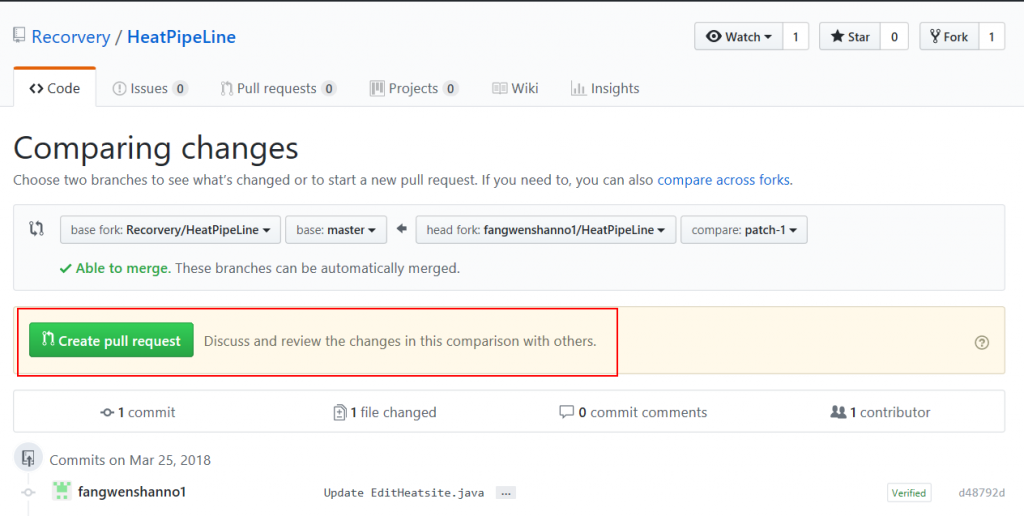Click the contributors people icon
The height and width of the screenshot is (516, 1024).
point(838,412)
